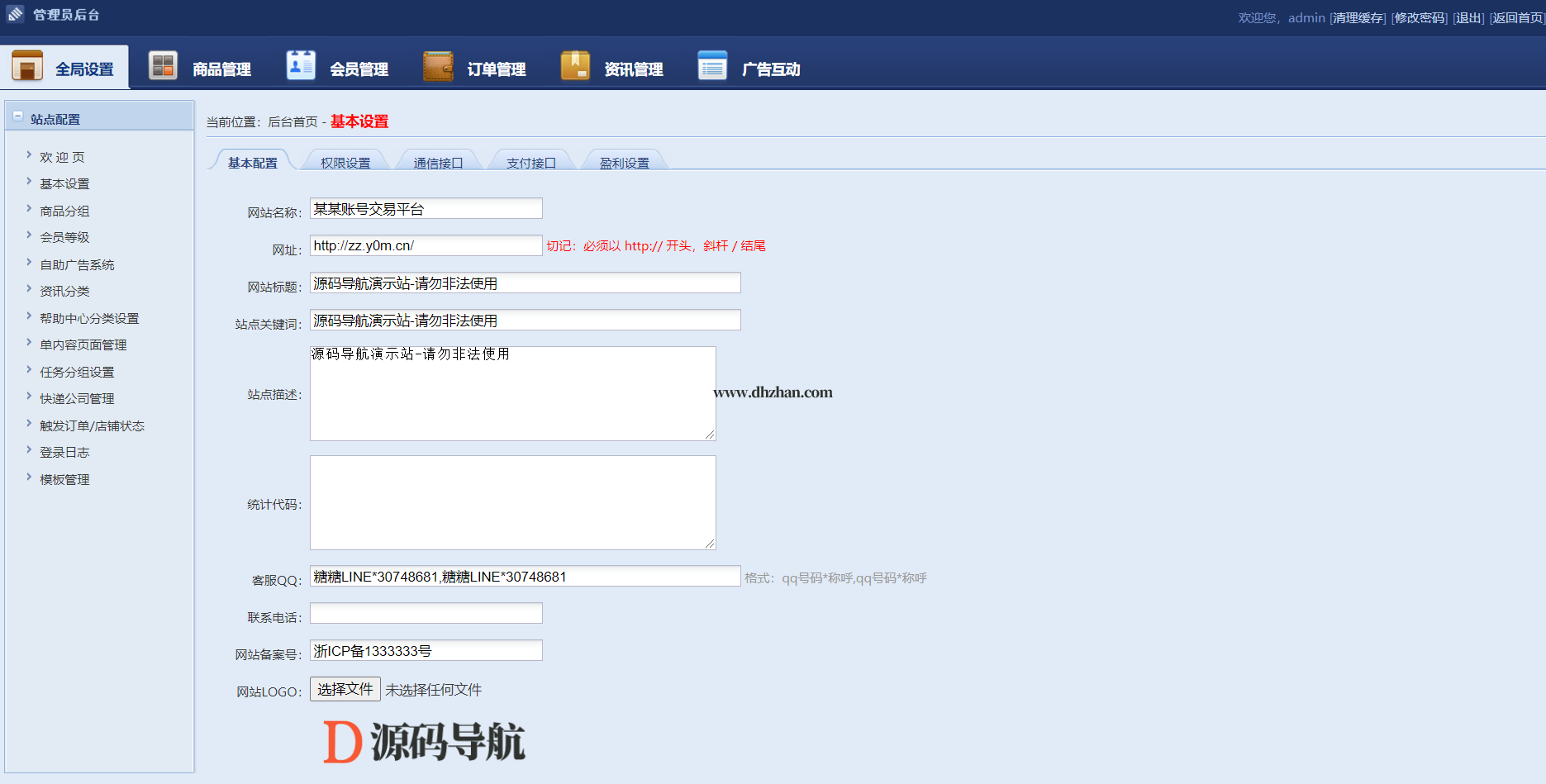Viewport: 1546px width, 784px height.
Task: Open 模板管理 in the sidebar
Action: (64, 480)
